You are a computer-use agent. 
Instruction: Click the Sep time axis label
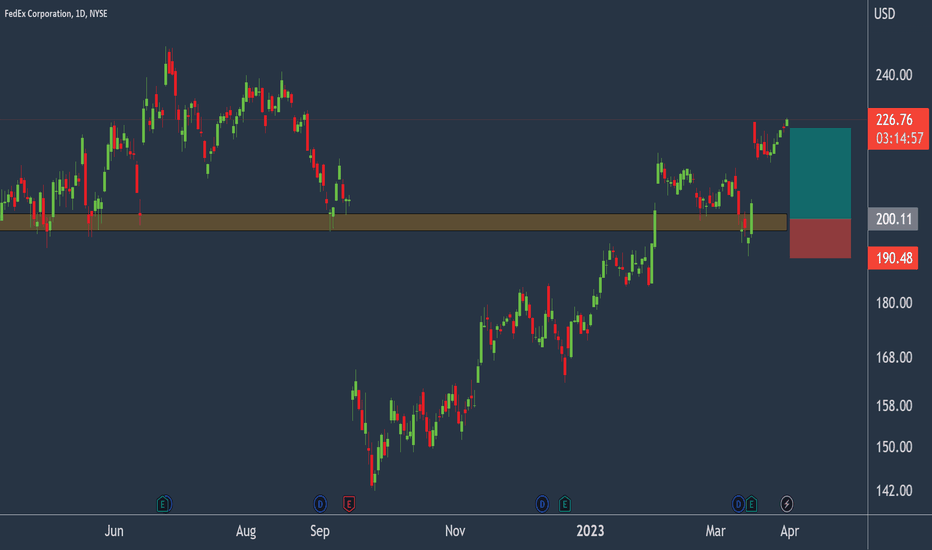click(x=320, y=531)
